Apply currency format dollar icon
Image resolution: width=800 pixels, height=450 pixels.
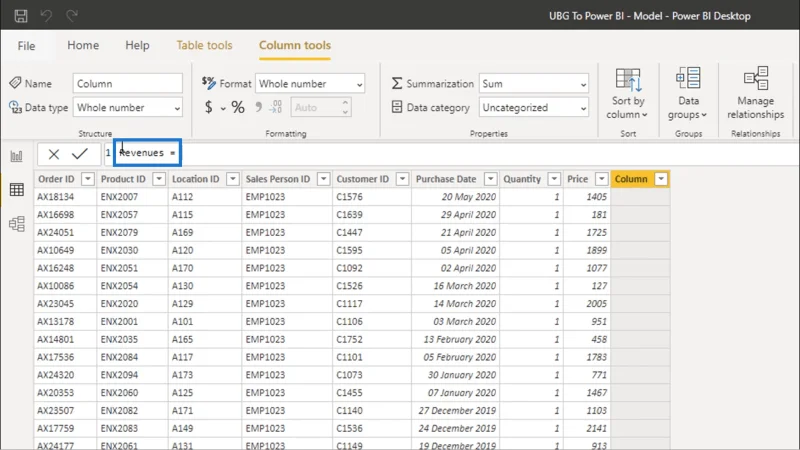pyautogui.click(x=208, y=107)
